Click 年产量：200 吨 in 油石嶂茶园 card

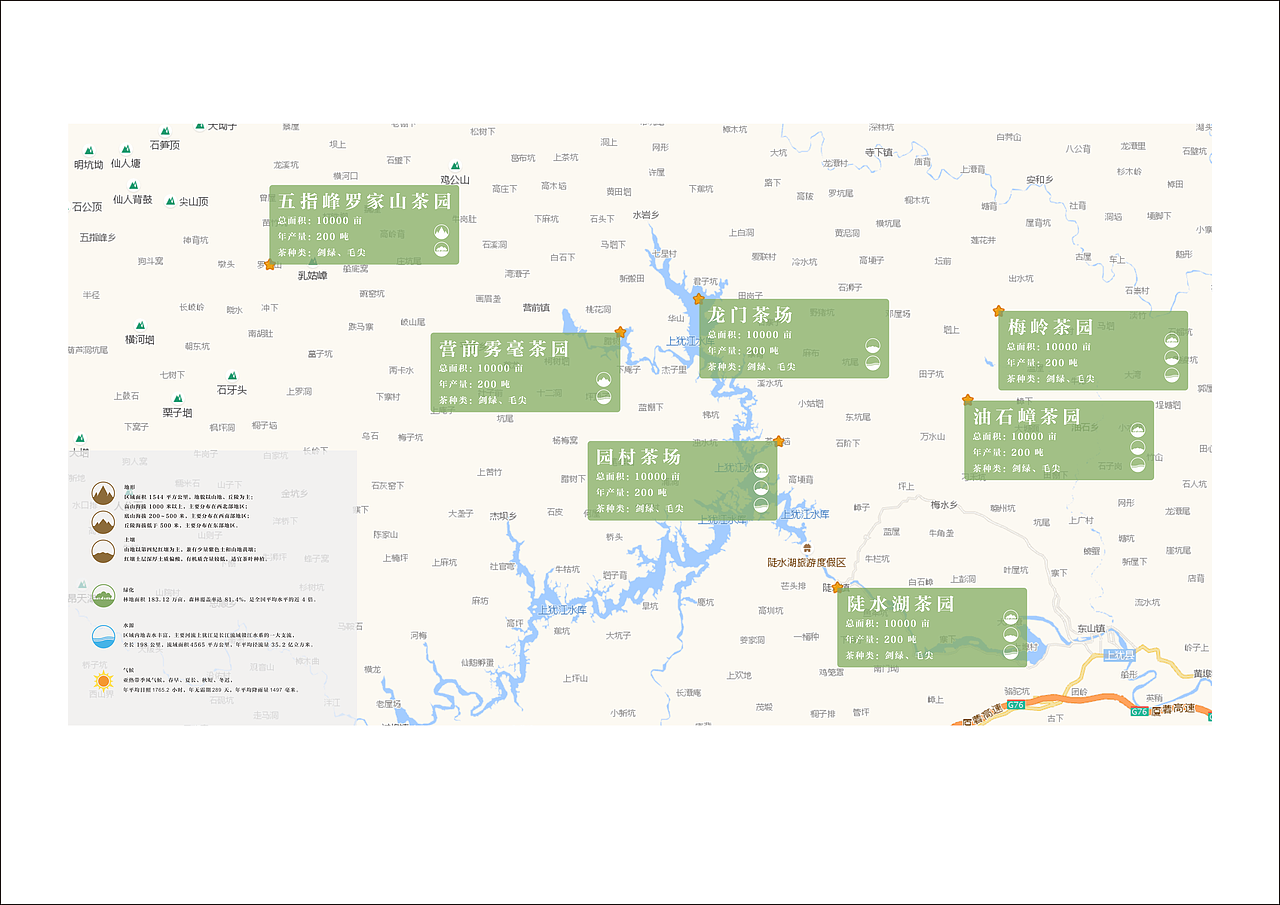click(1008, 452)
